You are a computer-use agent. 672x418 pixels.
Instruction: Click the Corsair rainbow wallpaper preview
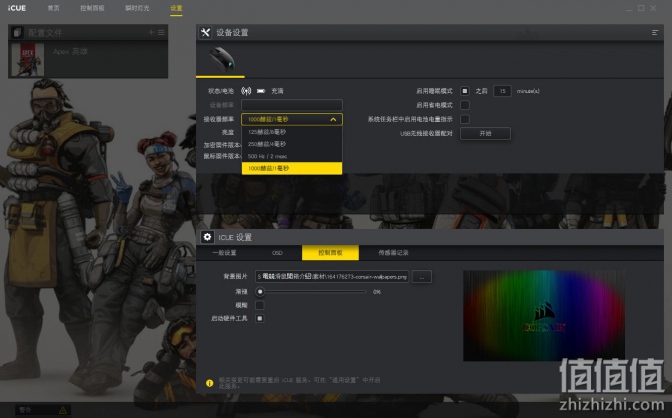[x=544, y=316]
